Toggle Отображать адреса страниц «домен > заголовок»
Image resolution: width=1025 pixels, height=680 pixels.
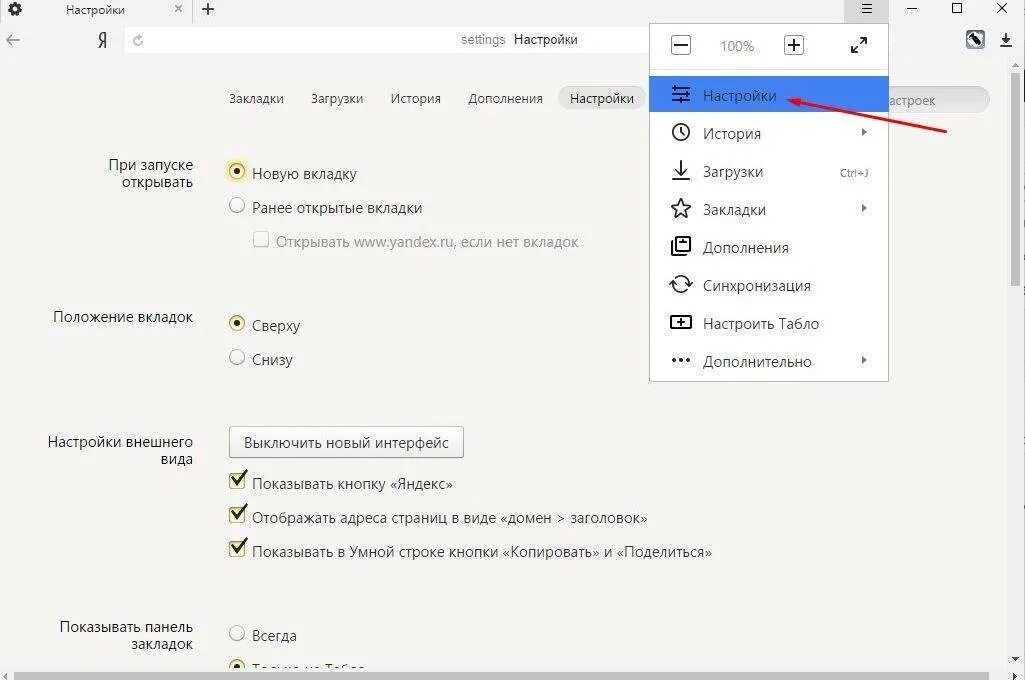click(237, 515)
